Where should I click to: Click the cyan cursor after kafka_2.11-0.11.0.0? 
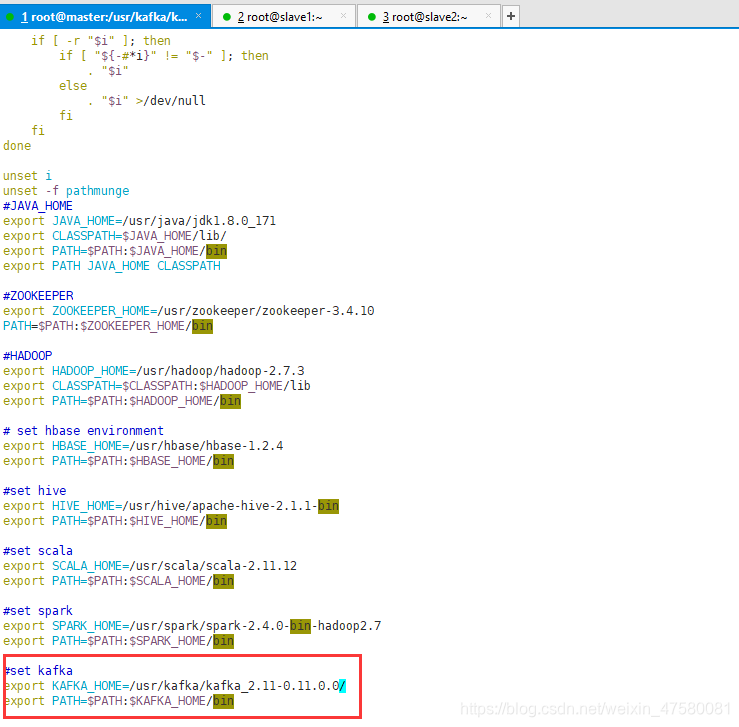pos(343,686)
